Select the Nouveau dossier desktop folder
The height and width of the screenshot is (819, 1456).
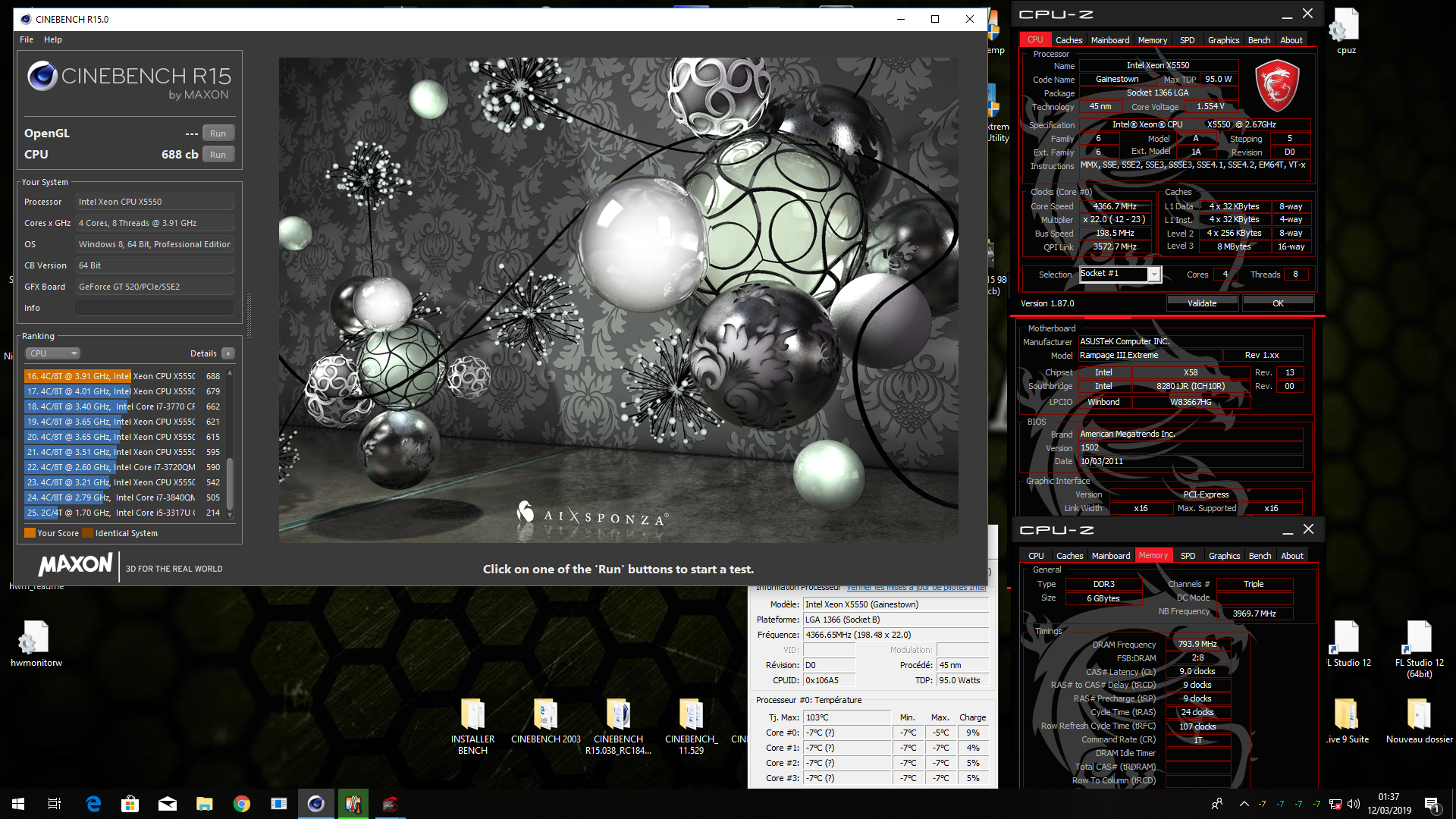tap(1419, 721)
